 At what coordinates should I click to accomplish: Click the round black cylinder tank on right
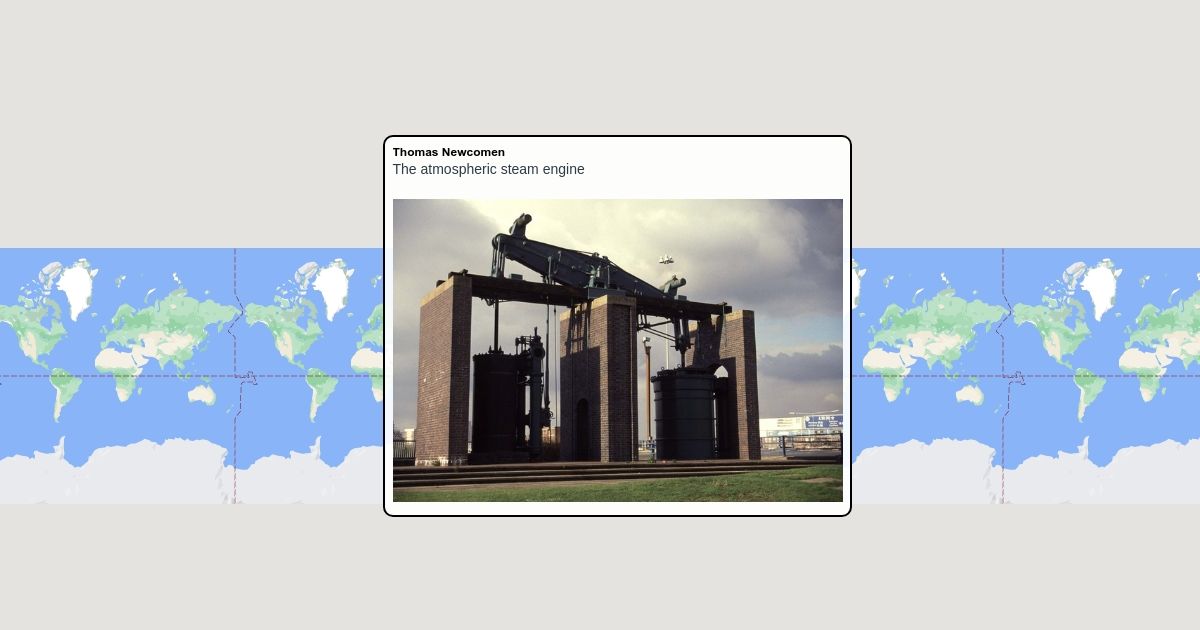[684, 413]
